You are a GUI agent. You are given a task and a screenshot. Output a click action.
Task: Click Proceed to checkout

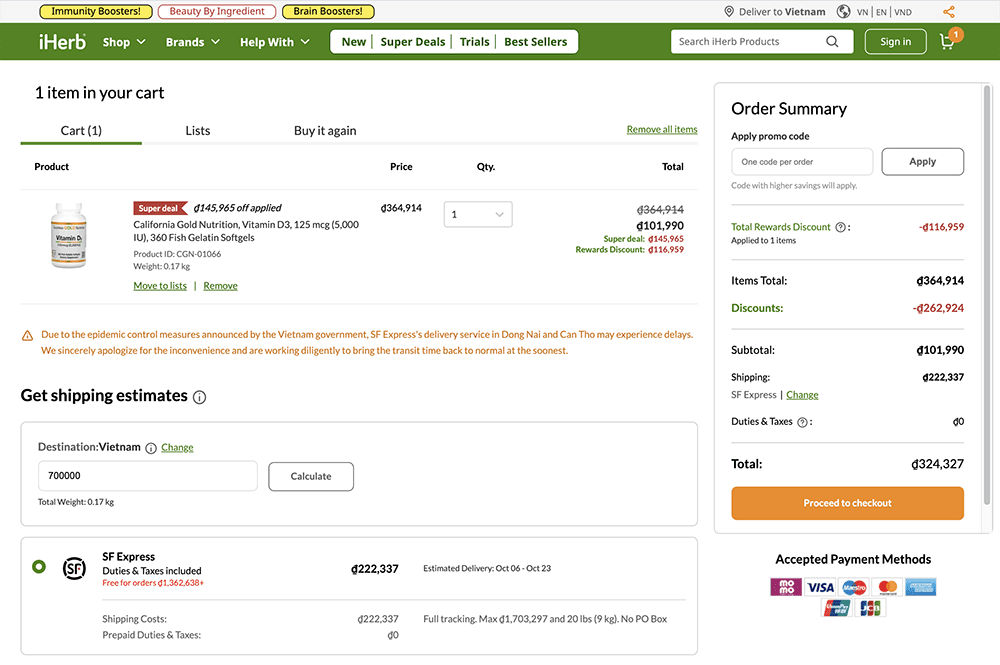[847, 505]
